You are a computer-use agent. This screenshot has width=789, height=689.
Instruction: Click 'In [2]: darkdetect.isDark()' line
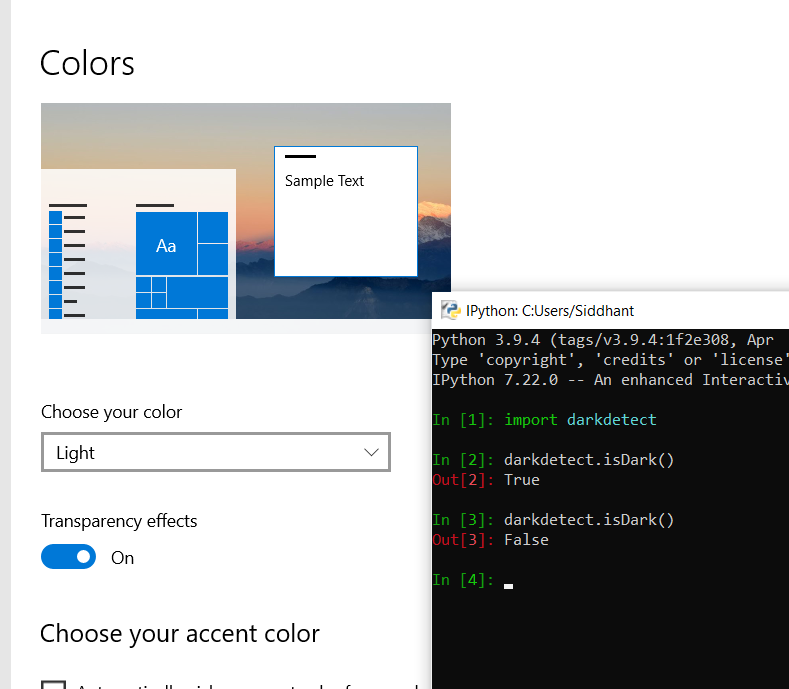(553, 460)
